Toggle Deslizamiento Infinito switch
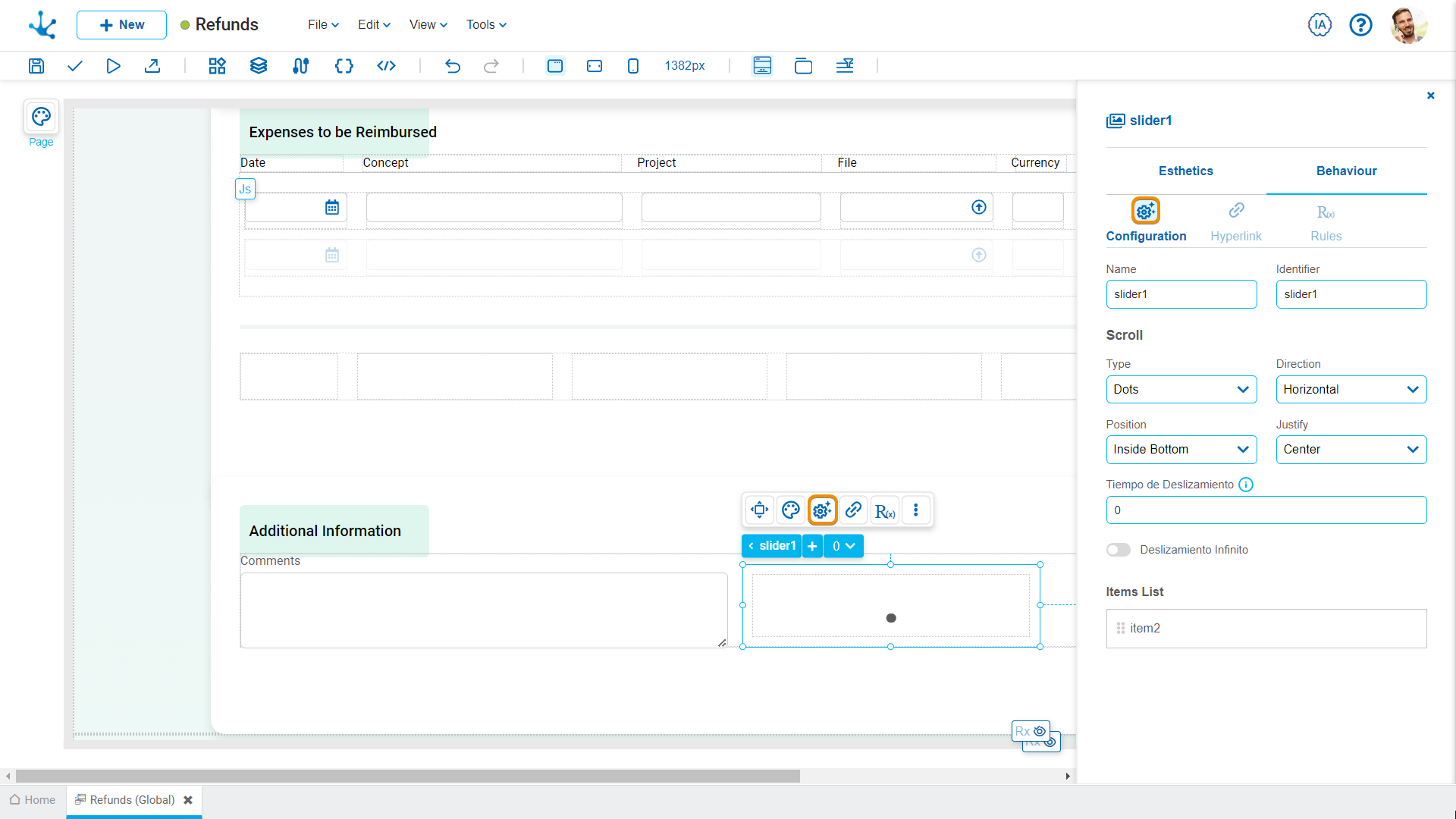This screenshot has width=1456, height=819. (x=1118, y=549)
